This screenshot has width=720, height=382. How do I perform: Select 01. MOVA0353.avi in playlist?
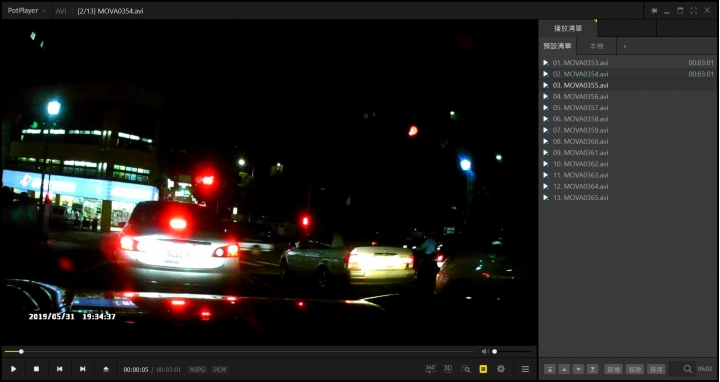[628, 63]
